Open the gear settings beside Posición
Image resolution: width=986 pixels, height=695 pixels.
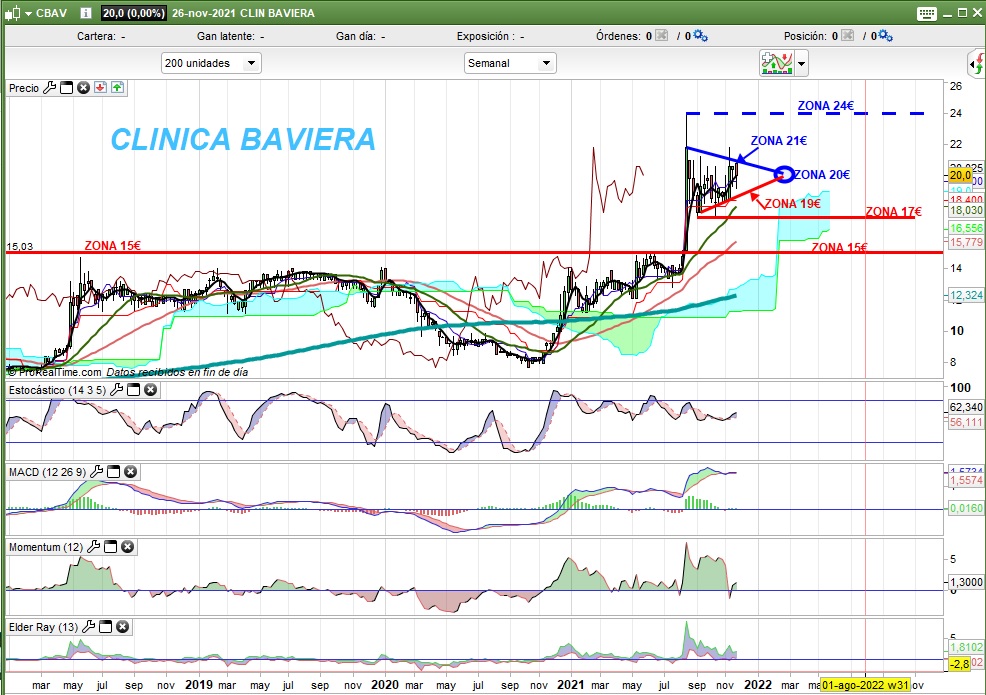tap(885, 36)
